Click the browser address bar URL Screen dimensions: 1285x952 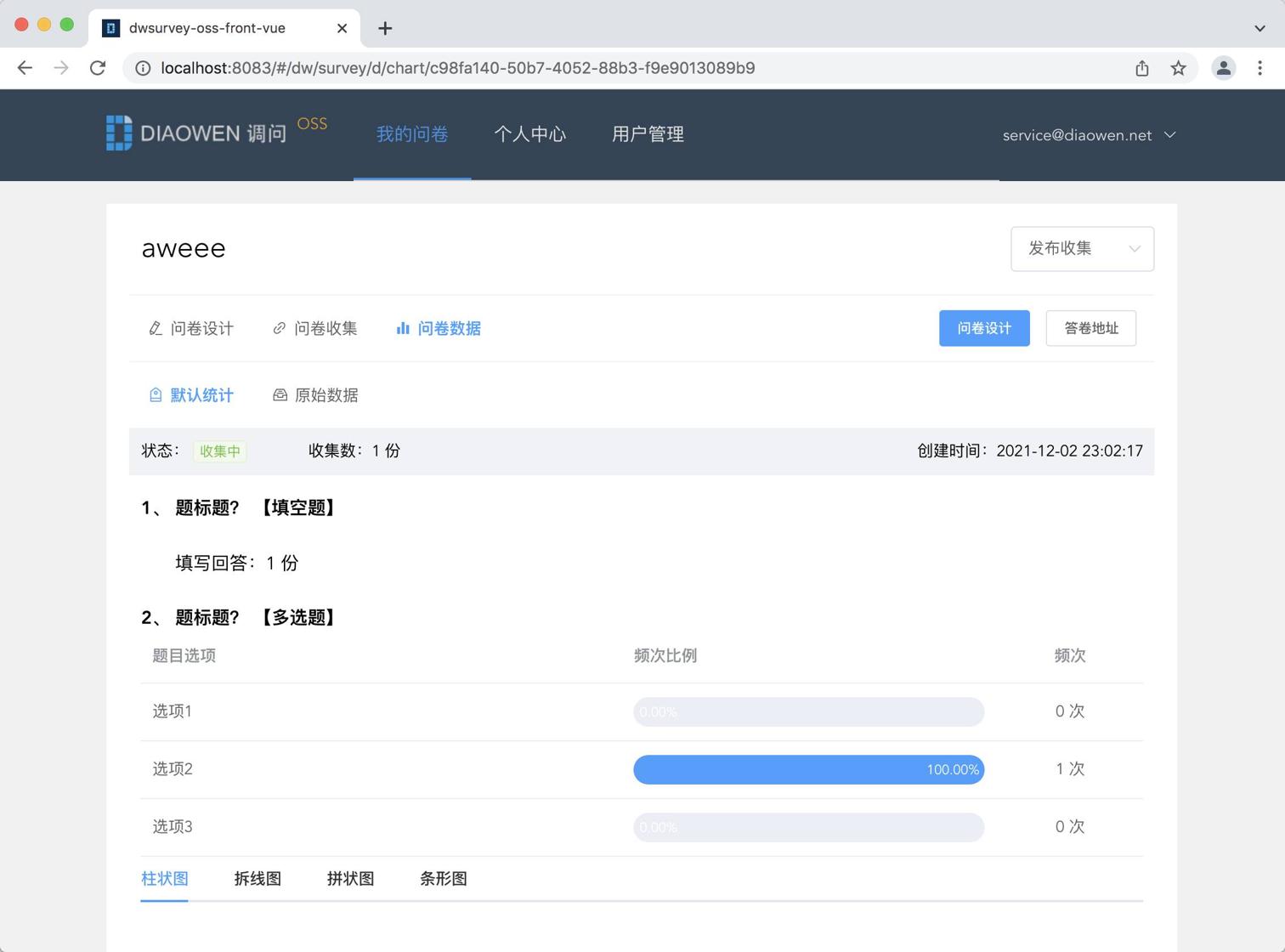click(x=457, y=68)
